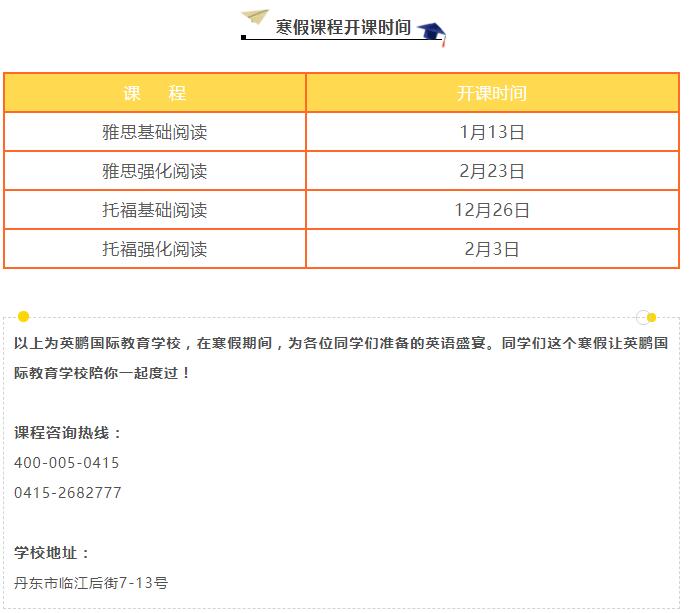
Task: Click the paper airplane icon beside the title
Action: (255, 16)
